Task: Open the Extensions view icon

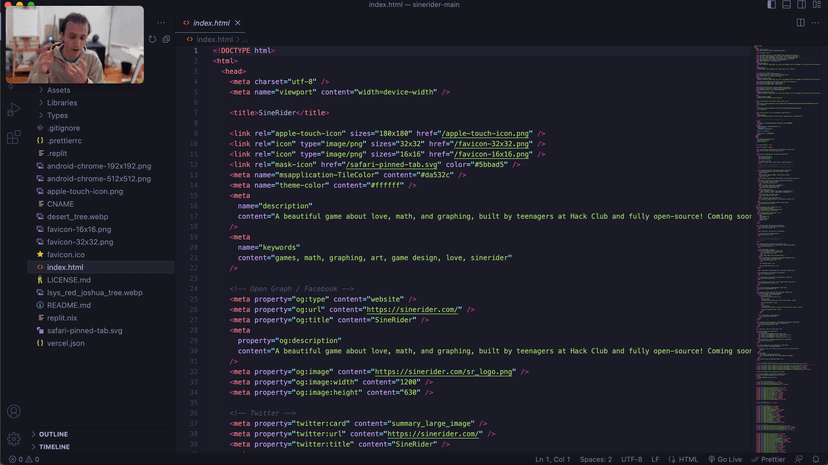Action: 14,138
